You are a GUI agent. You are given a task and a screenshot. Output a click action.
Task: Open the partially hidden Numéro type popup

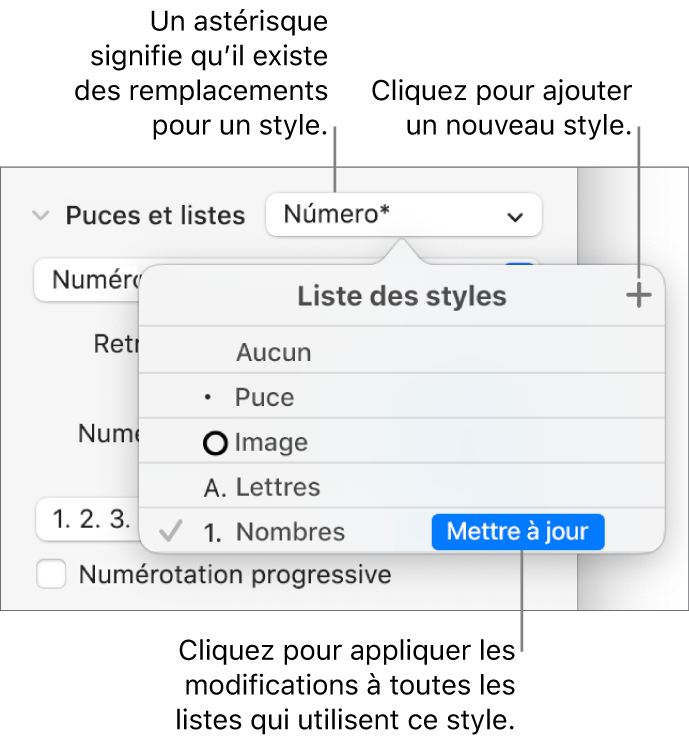coord(88,280)
